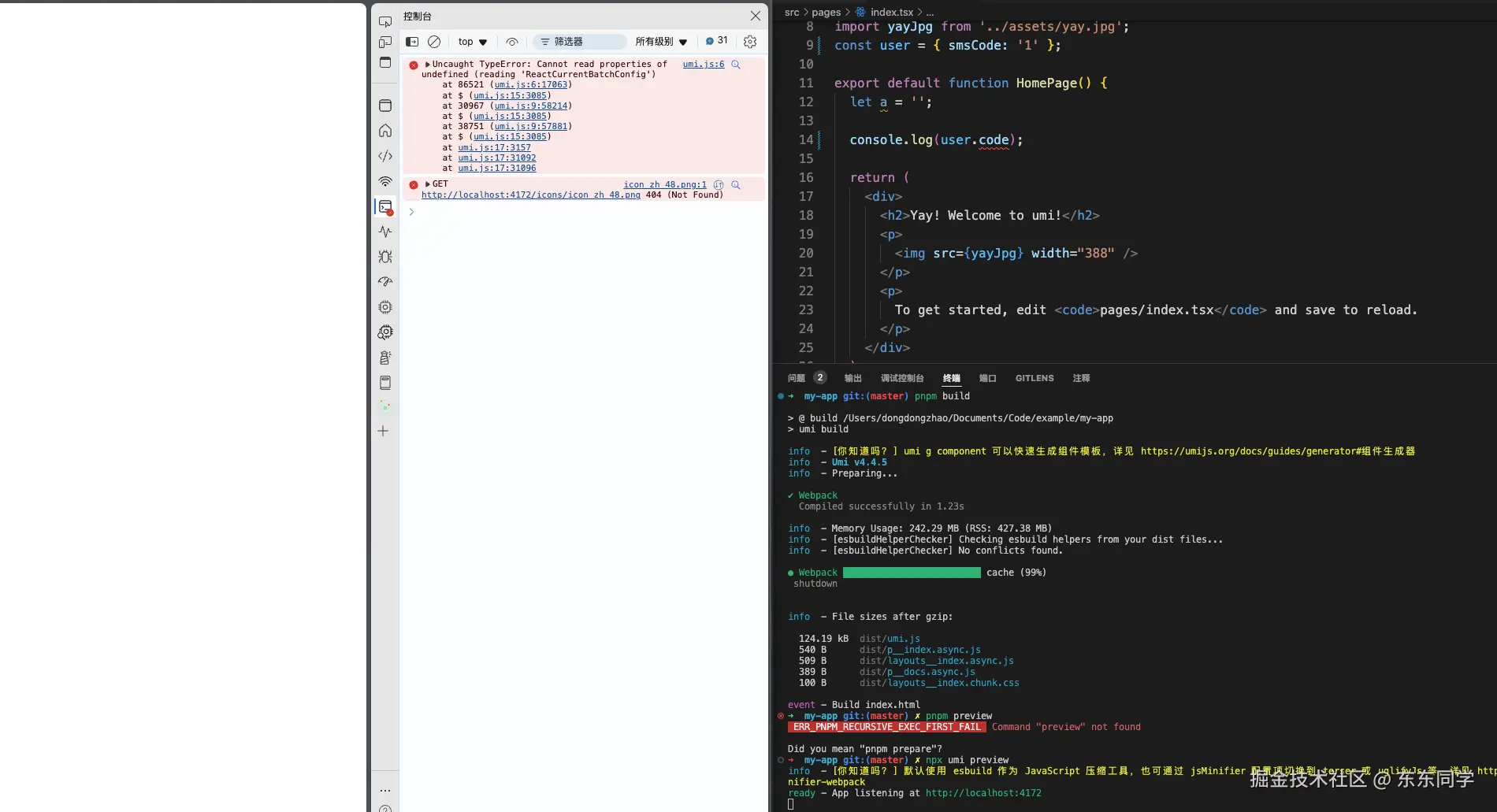1497x812 pixels.
Task: Open the umijs.org generator docs link in terminal
Action: coord(1277,451)
